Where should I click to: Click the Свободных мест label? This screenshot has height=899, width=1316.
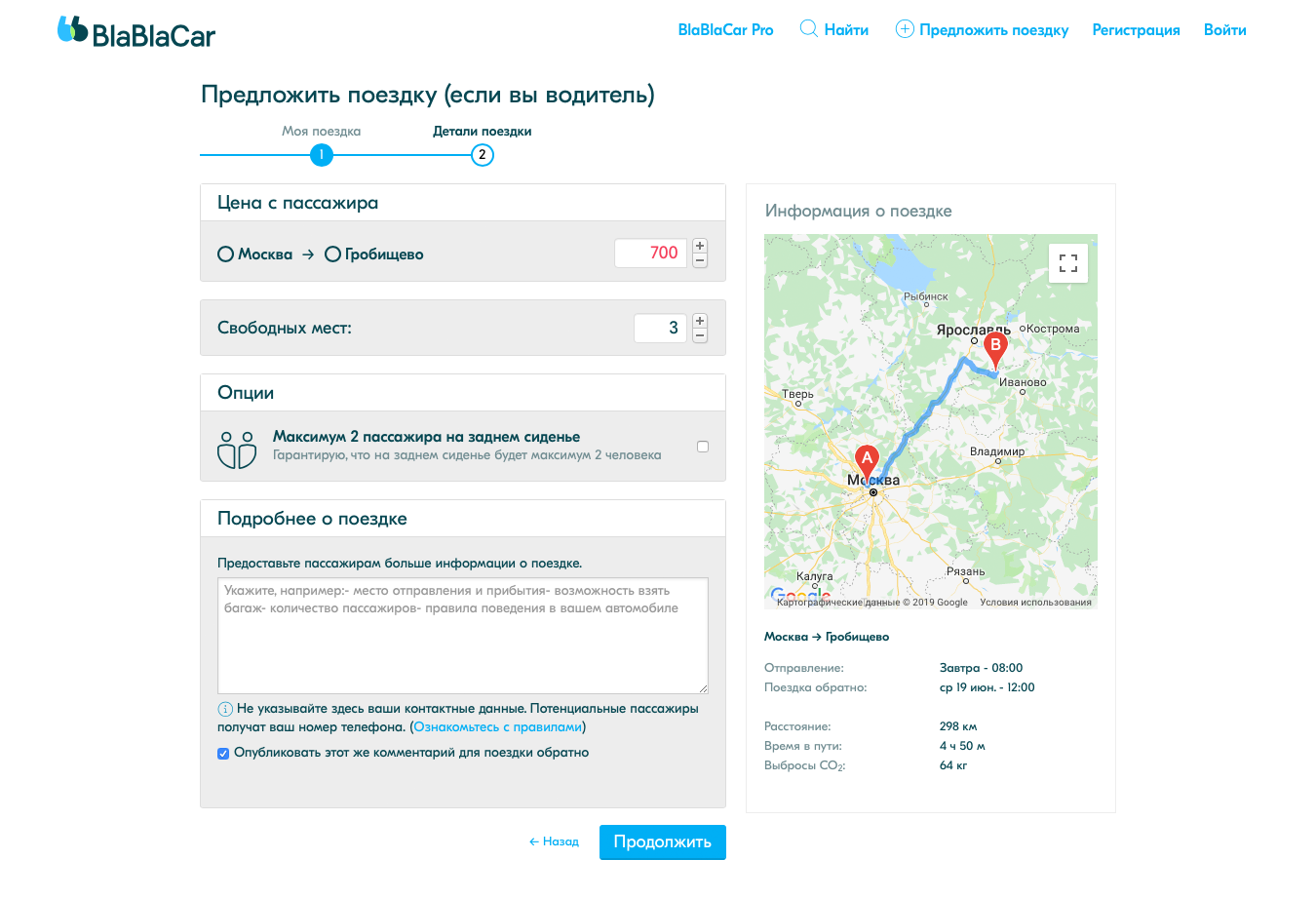click(285, 328)
